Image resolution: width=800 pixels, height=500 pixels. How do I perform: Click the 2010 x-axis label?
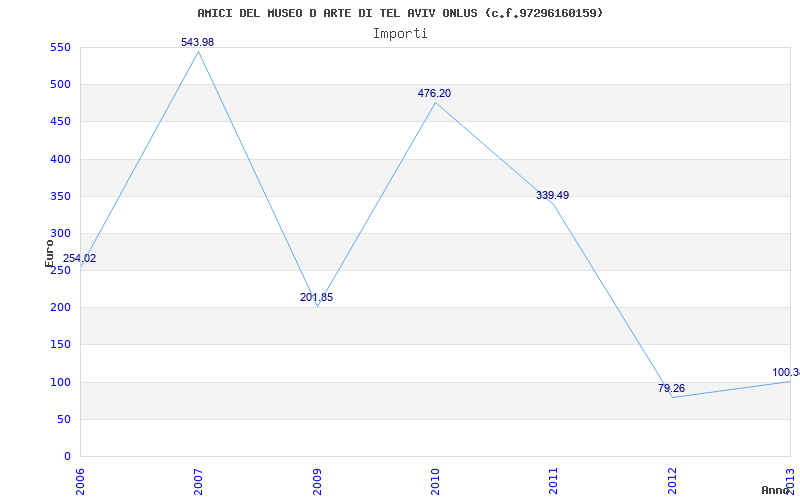435,481
